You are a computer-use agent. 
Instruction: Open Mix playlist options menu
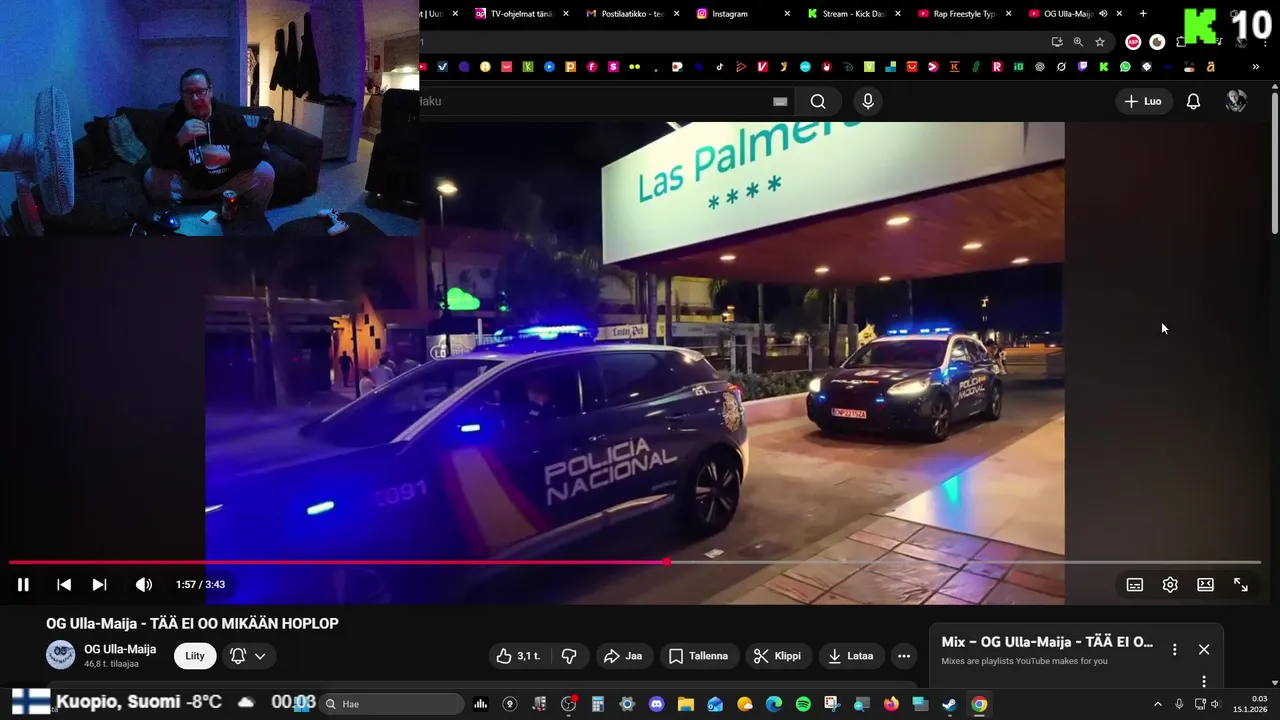[1175, 649]
